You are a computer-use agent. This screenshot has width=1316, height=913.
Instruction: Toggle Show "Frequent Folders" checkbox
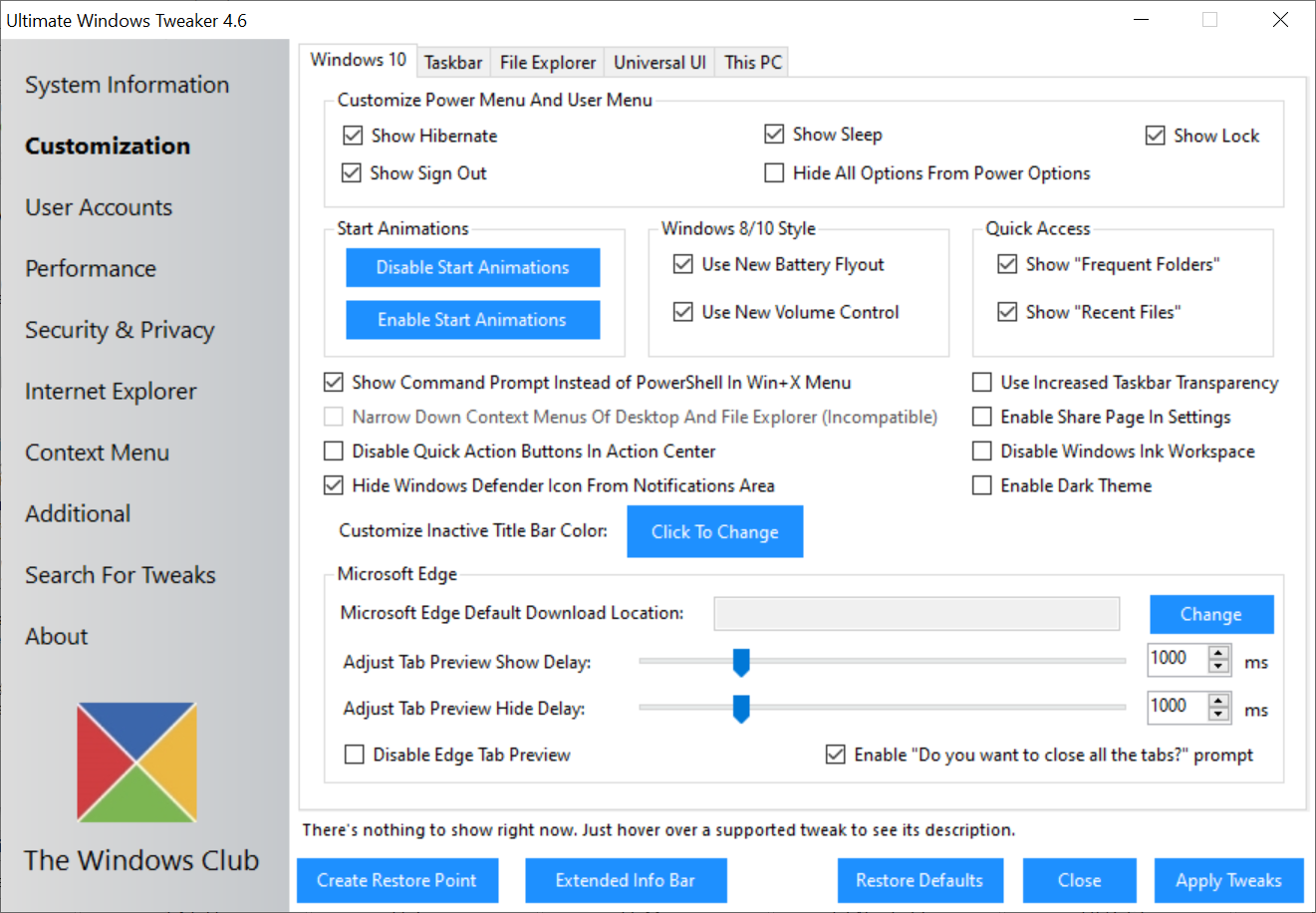[1007, 264]
